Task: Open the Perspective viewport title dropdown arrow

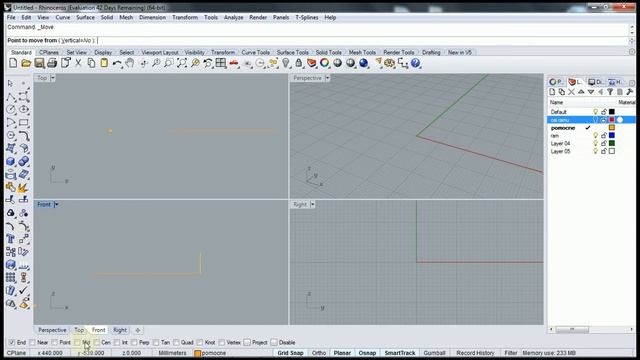Action: (327, 78)
